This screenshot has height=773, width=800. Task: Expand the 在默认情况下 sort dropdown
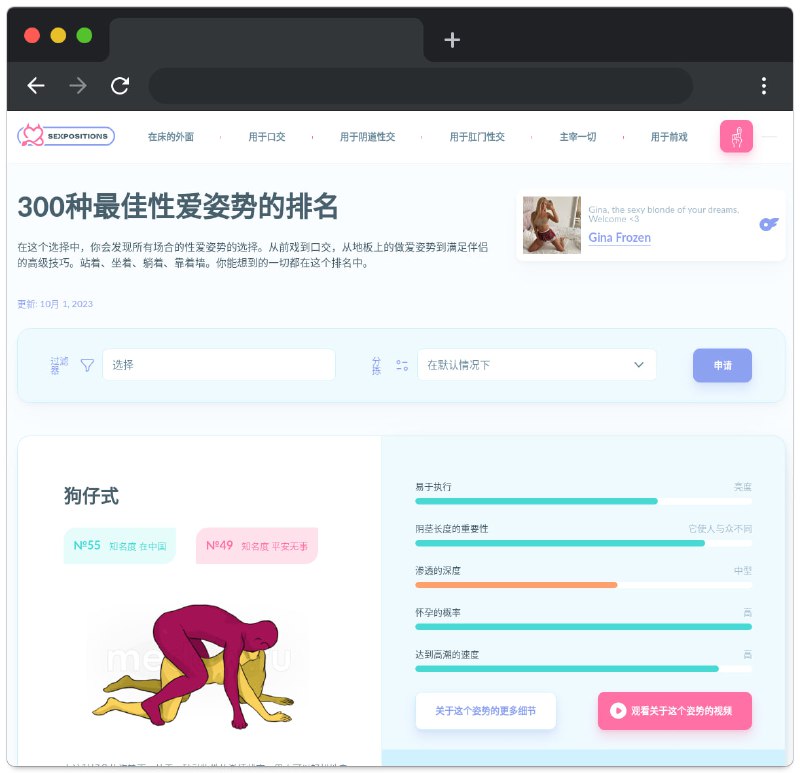(537, 365)
